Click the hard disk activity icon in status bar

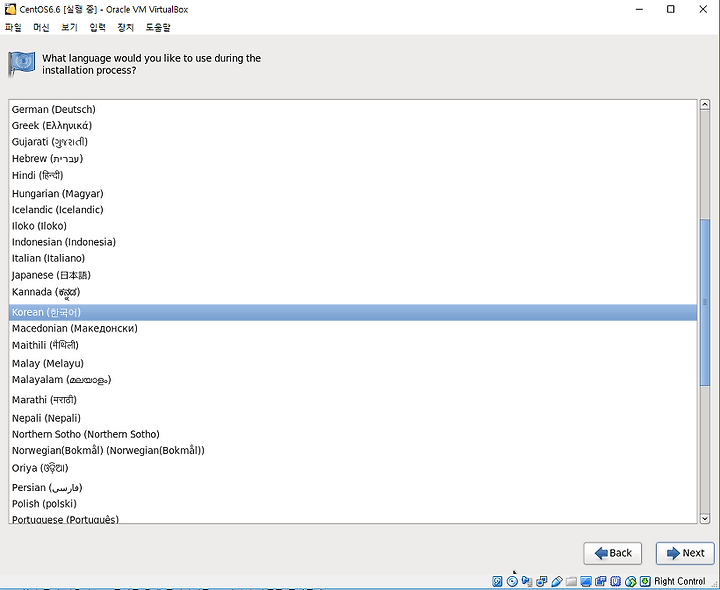pos(497,581)
